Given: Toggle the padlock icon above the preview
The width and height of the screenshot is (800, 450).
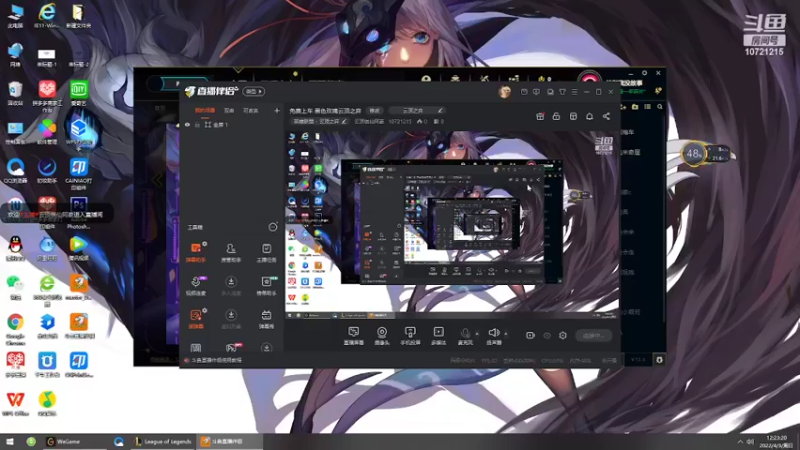Looking at the screenshot, I should coord(556,116).
